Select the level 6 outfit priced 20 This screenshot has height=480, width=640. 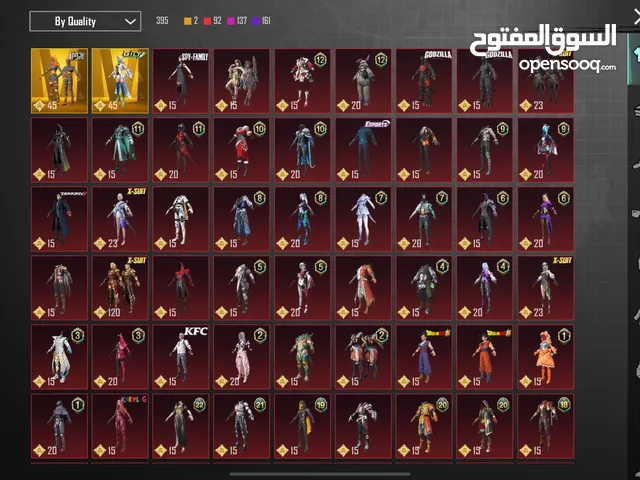tap(546, 219)
